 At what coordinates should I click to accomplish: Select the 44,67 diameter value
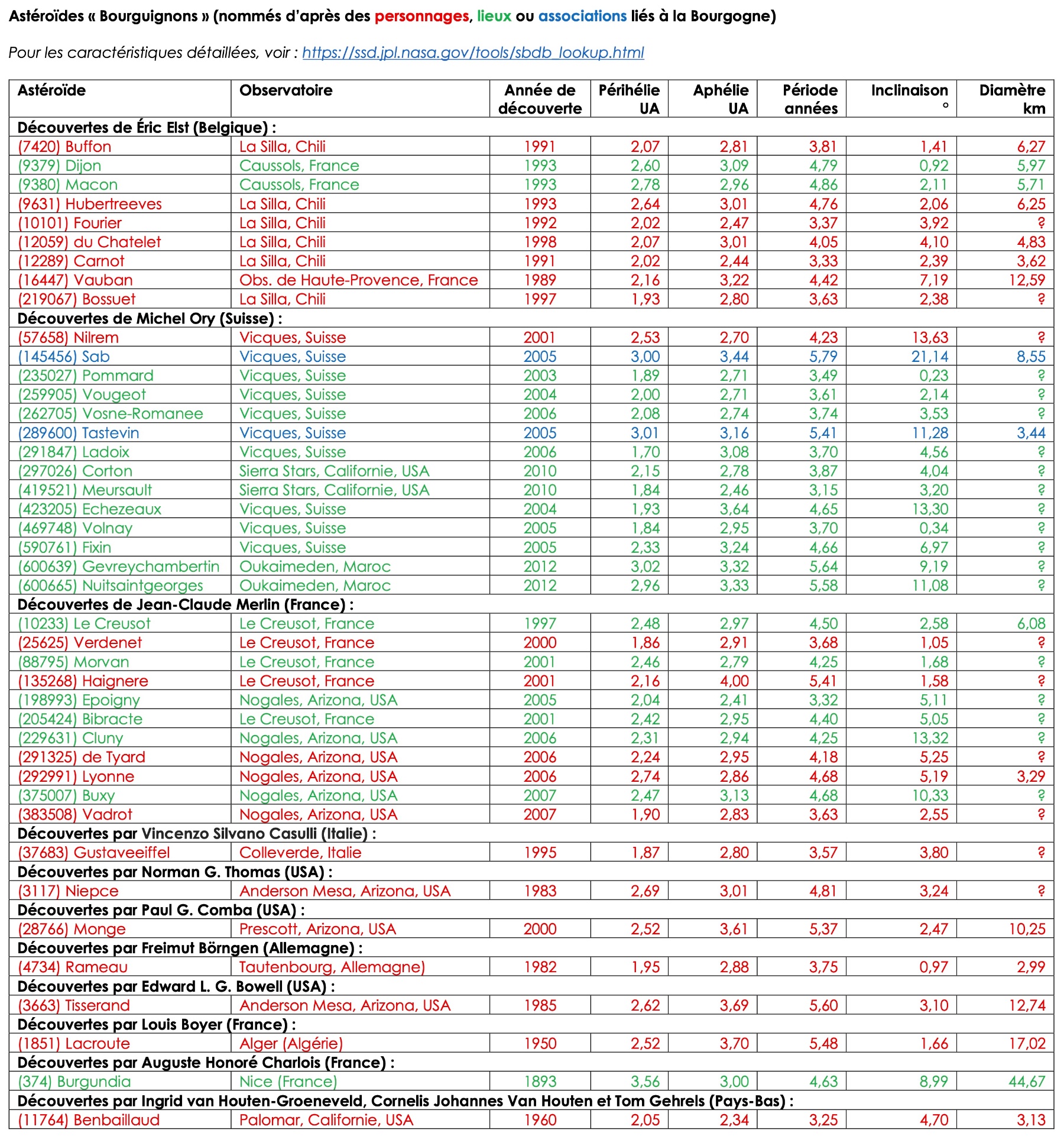tap(1027, 1082)
